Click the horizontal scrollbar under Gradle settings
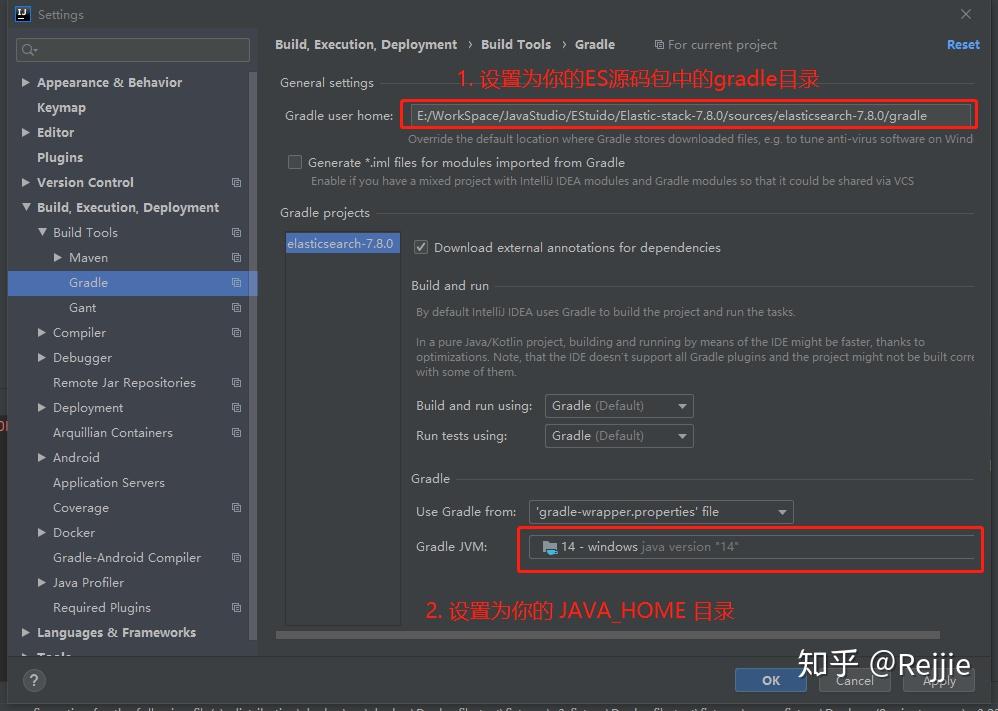This screenshot has width=998, height=711. [x=608, y=635]
